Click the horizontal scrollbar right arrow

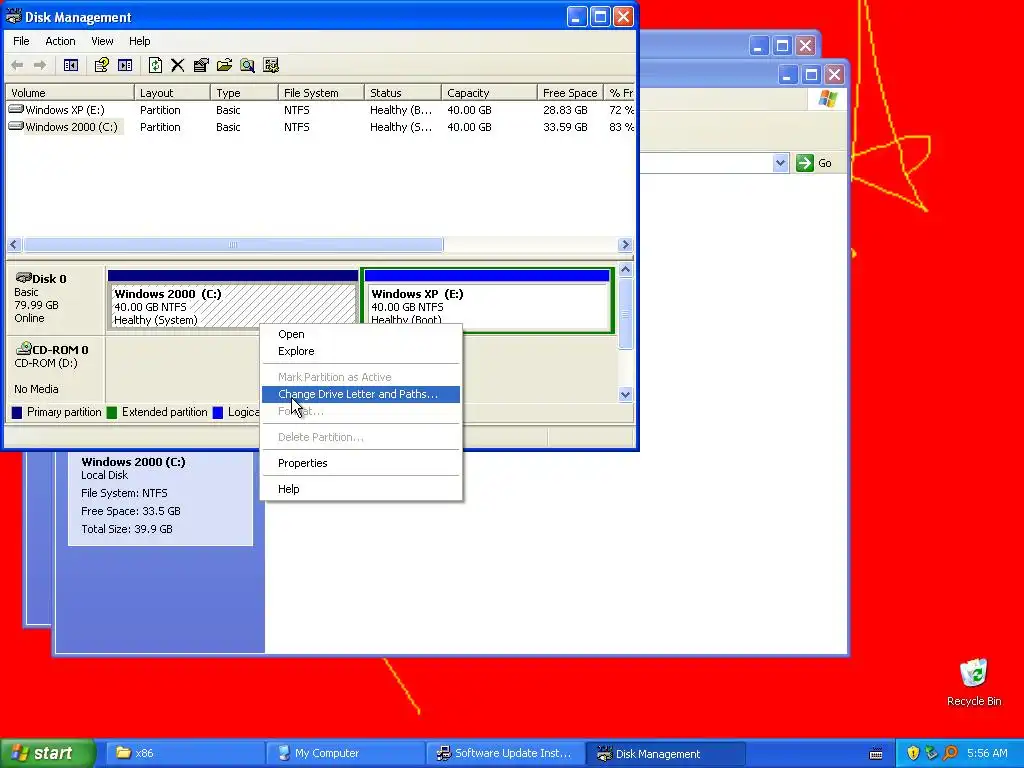coord(625,245)
